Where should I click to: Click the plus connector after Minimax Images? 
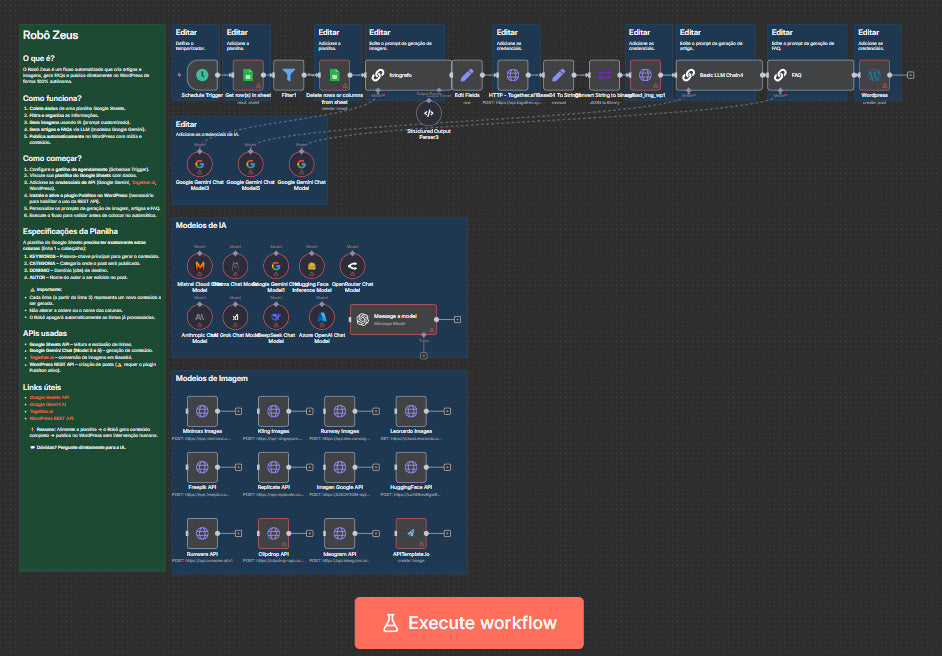[x=238, y=411]
